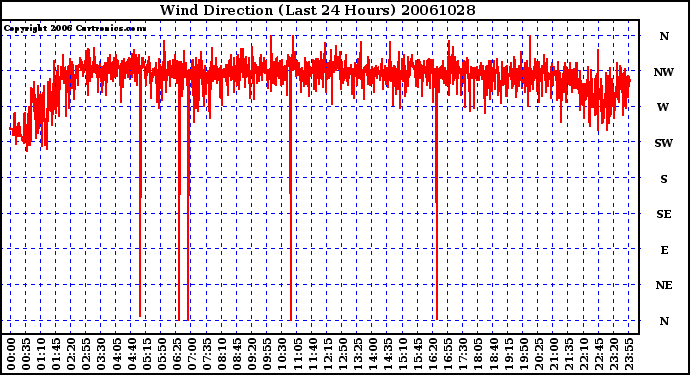The image size is (690, 375).
Task: Select the 00:35 time label
Action: pyautogui.click(x=26, y=354)
